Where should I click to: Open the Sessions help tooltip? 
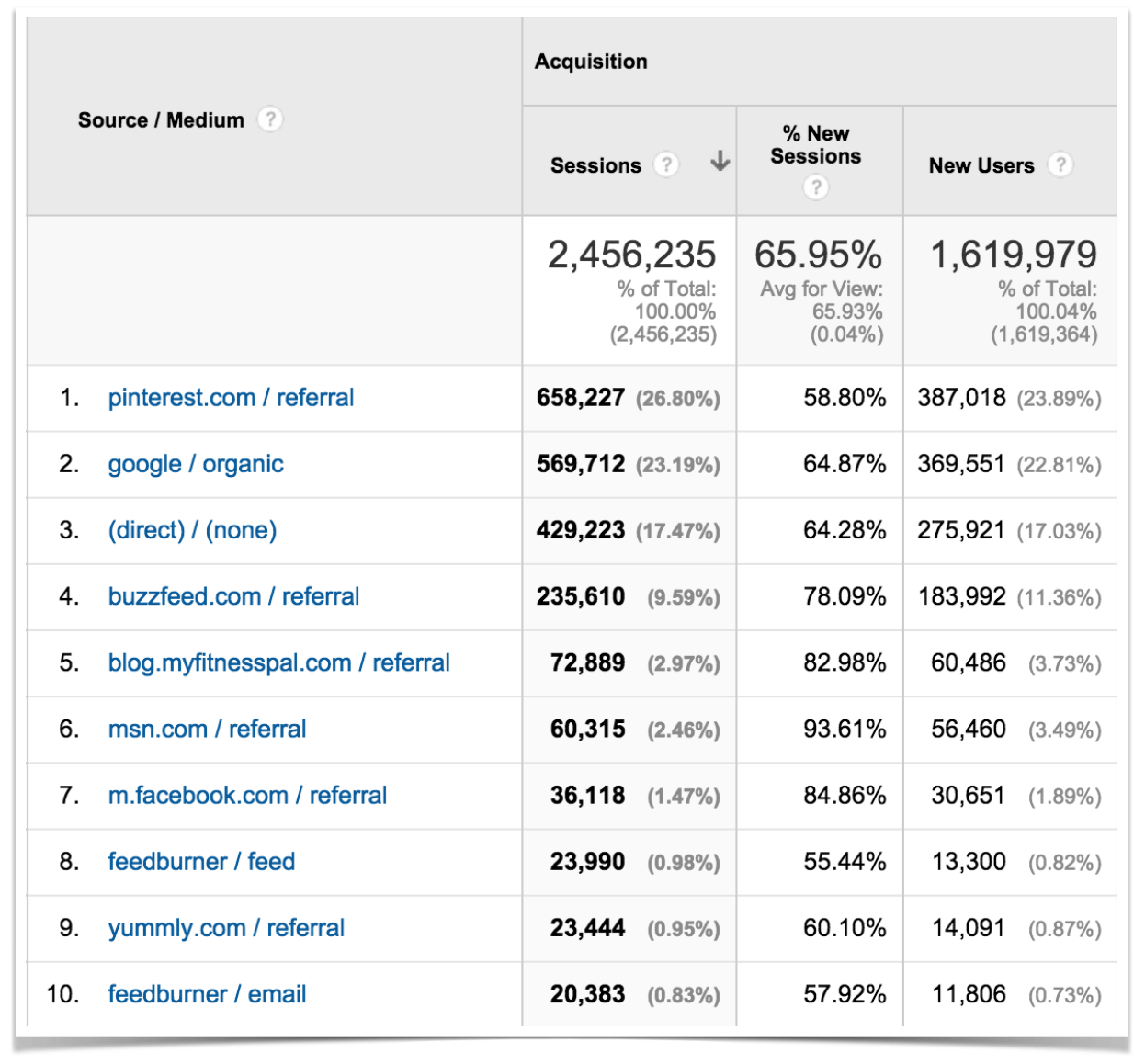665,165
